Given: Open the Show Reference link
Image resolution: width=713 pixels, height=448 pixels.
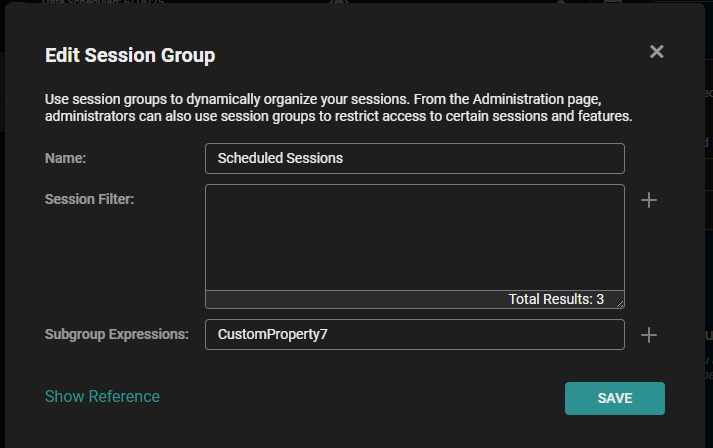Looking at the screenshot, I should (x=102, y=396).
